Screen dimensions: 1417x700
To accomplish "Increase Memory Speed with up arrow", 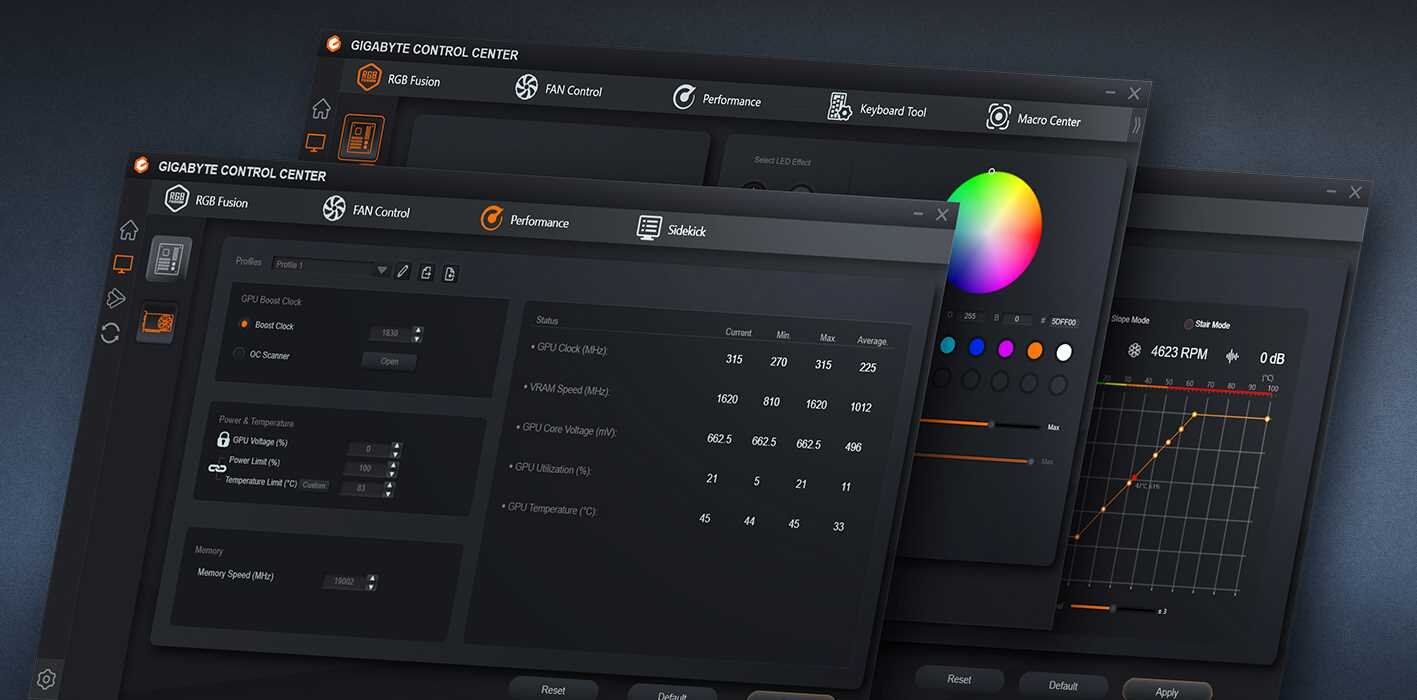I will pyautogui.click(x=372, y=578).
